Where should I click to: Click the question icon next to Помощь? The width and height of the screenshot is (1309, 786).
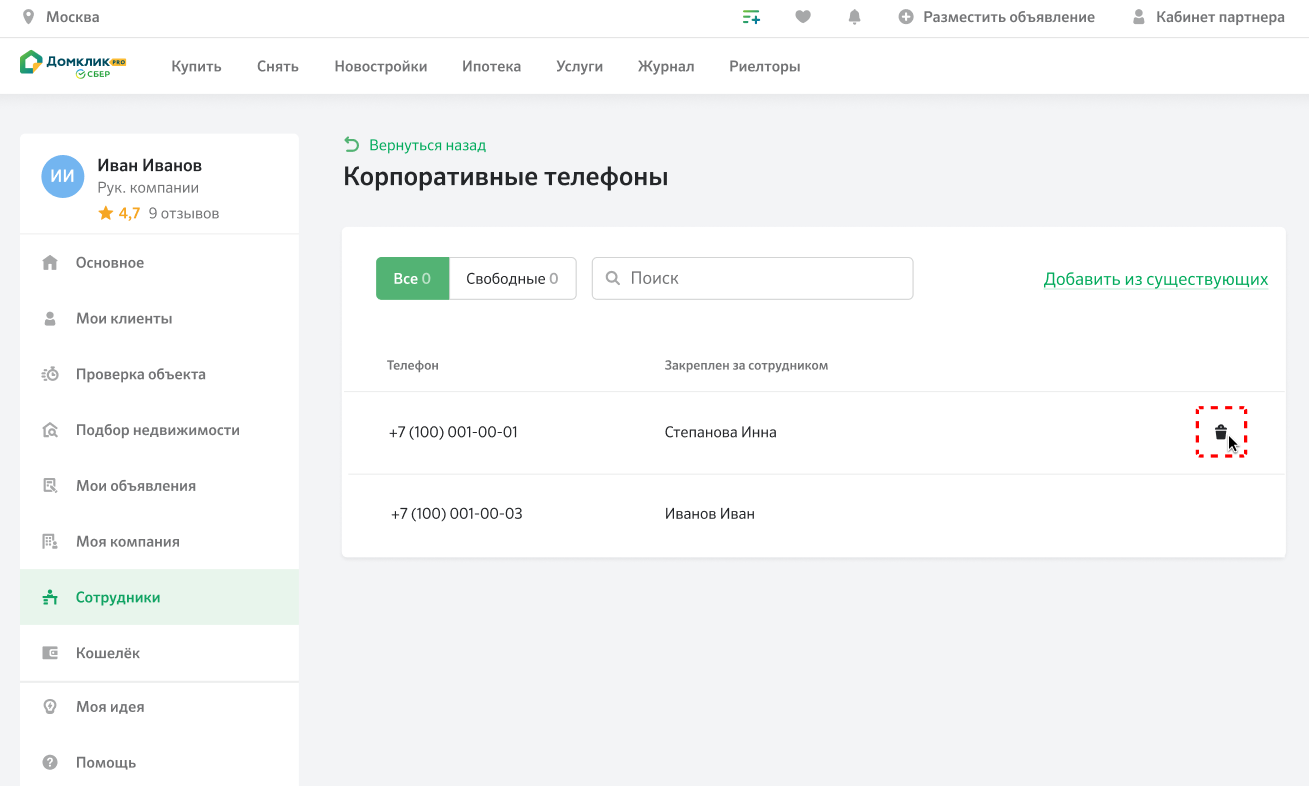tap(50, 762)
